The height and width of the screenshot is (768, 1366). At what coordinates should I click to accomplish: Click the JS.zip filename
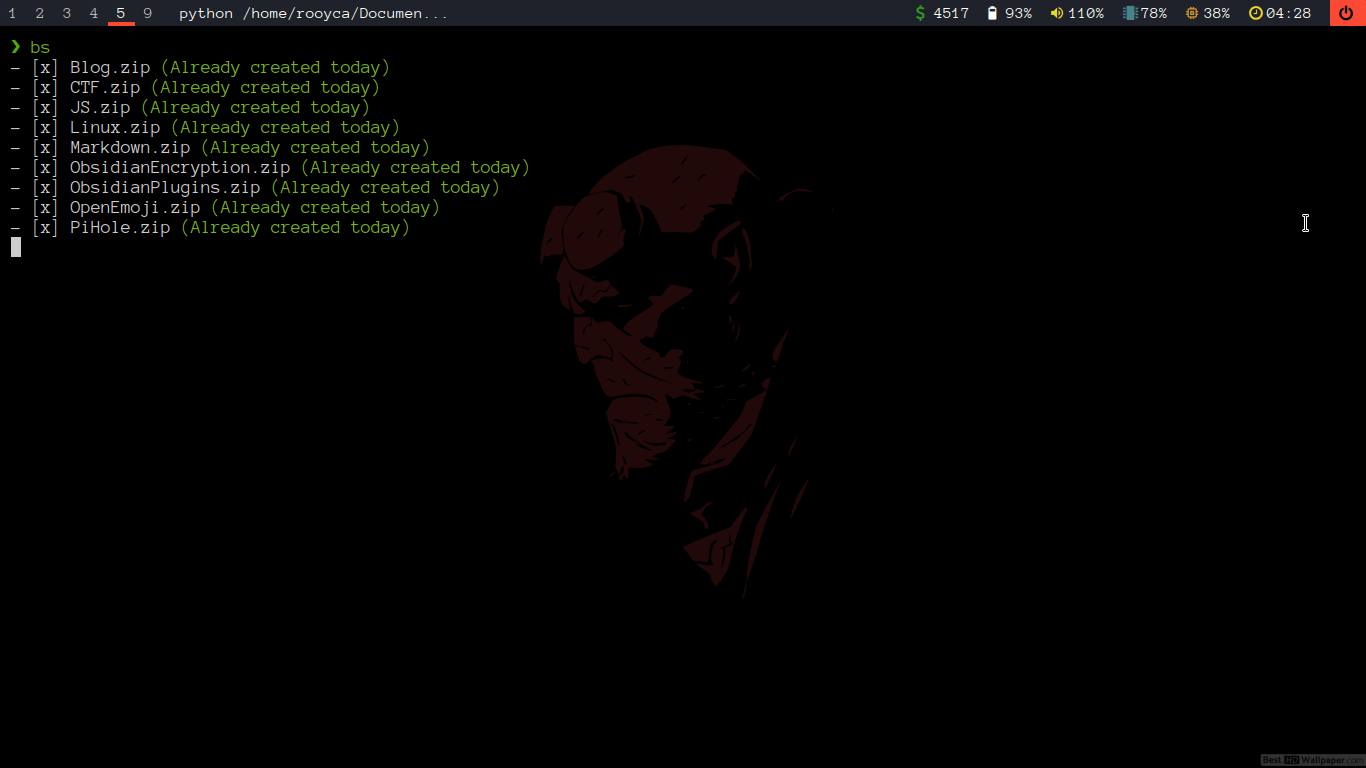click(100, 108)
